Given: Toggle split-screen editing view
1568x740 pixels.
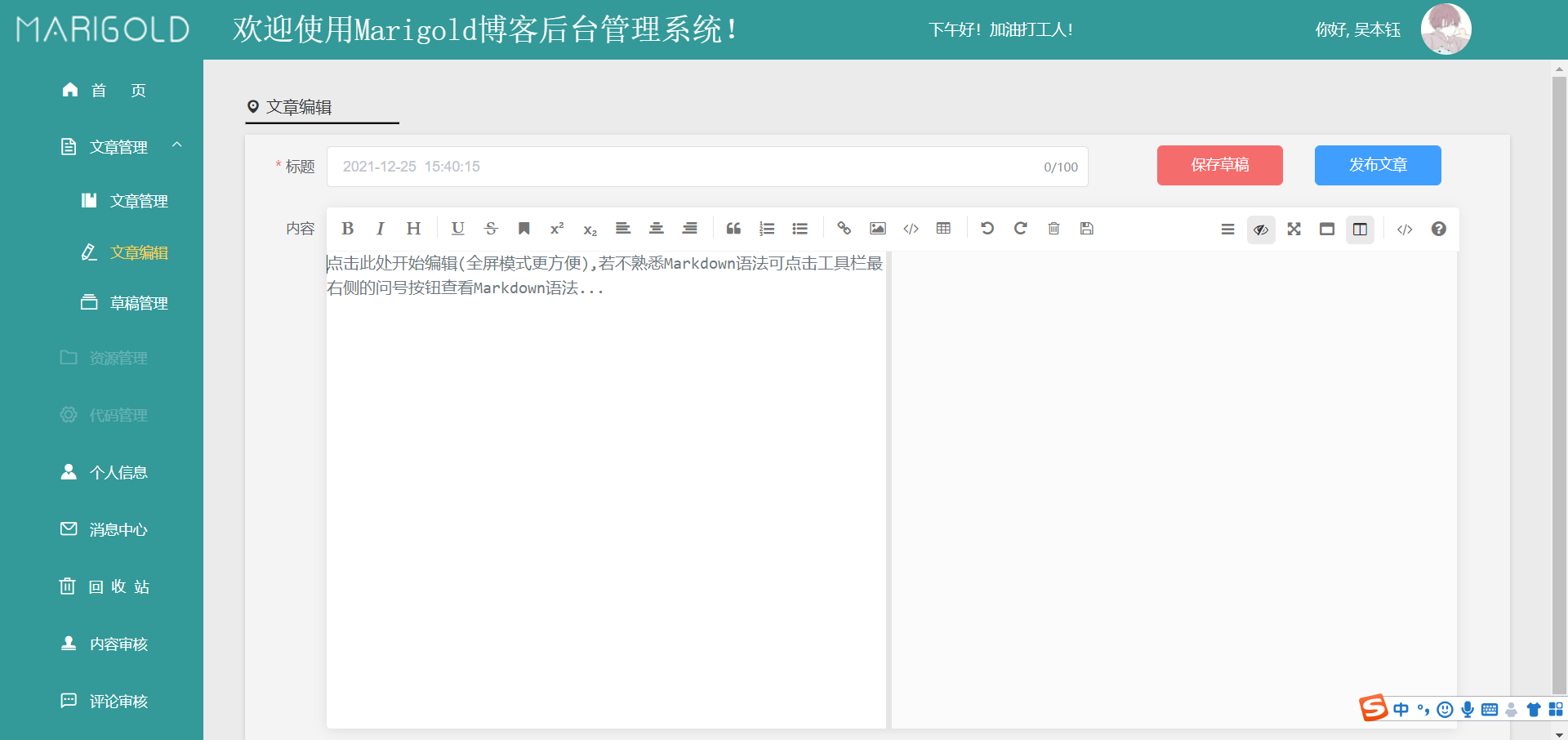Looking at the screenshot, I should click(x=1359, y=230).
